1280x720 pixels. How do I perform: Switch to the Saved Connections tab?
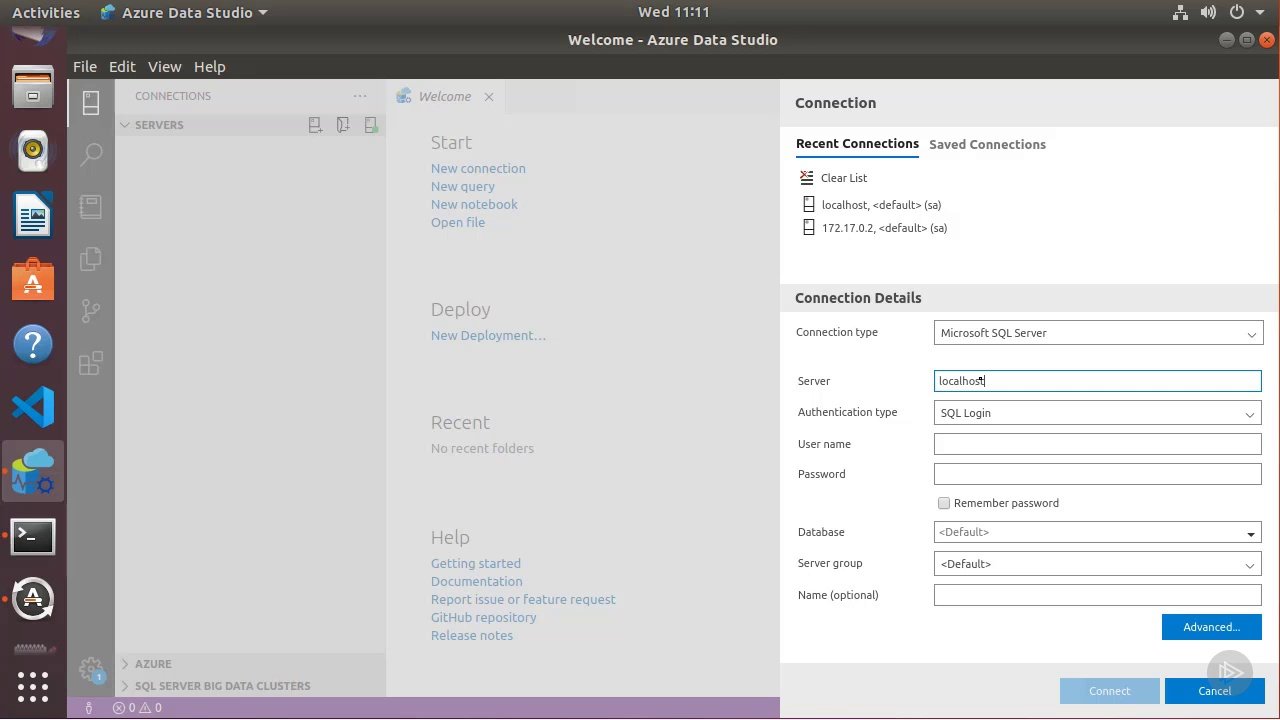(987, 144)
